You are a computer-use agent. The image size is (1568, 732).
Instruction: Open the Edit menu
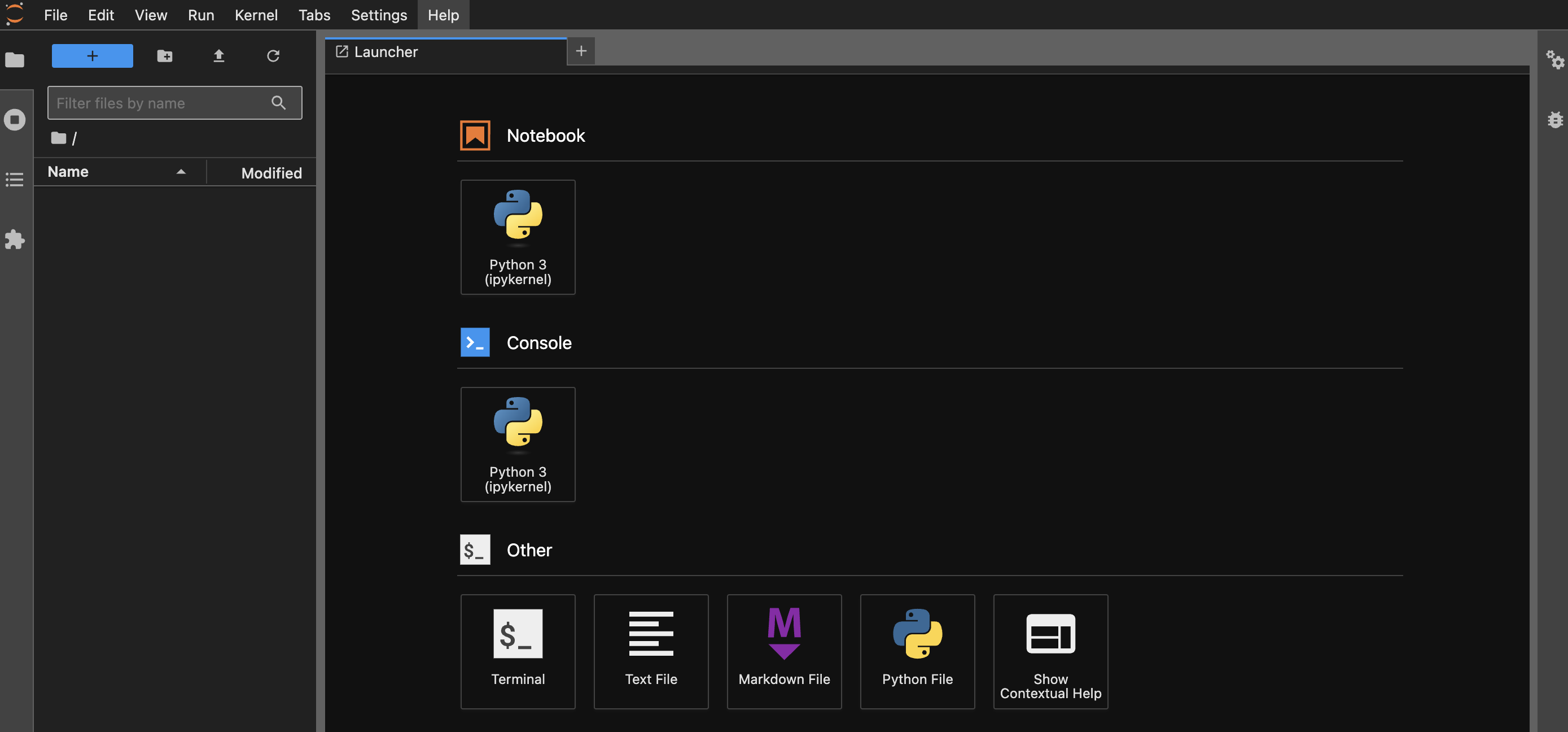pyautogui.click(x=101, y=15)
